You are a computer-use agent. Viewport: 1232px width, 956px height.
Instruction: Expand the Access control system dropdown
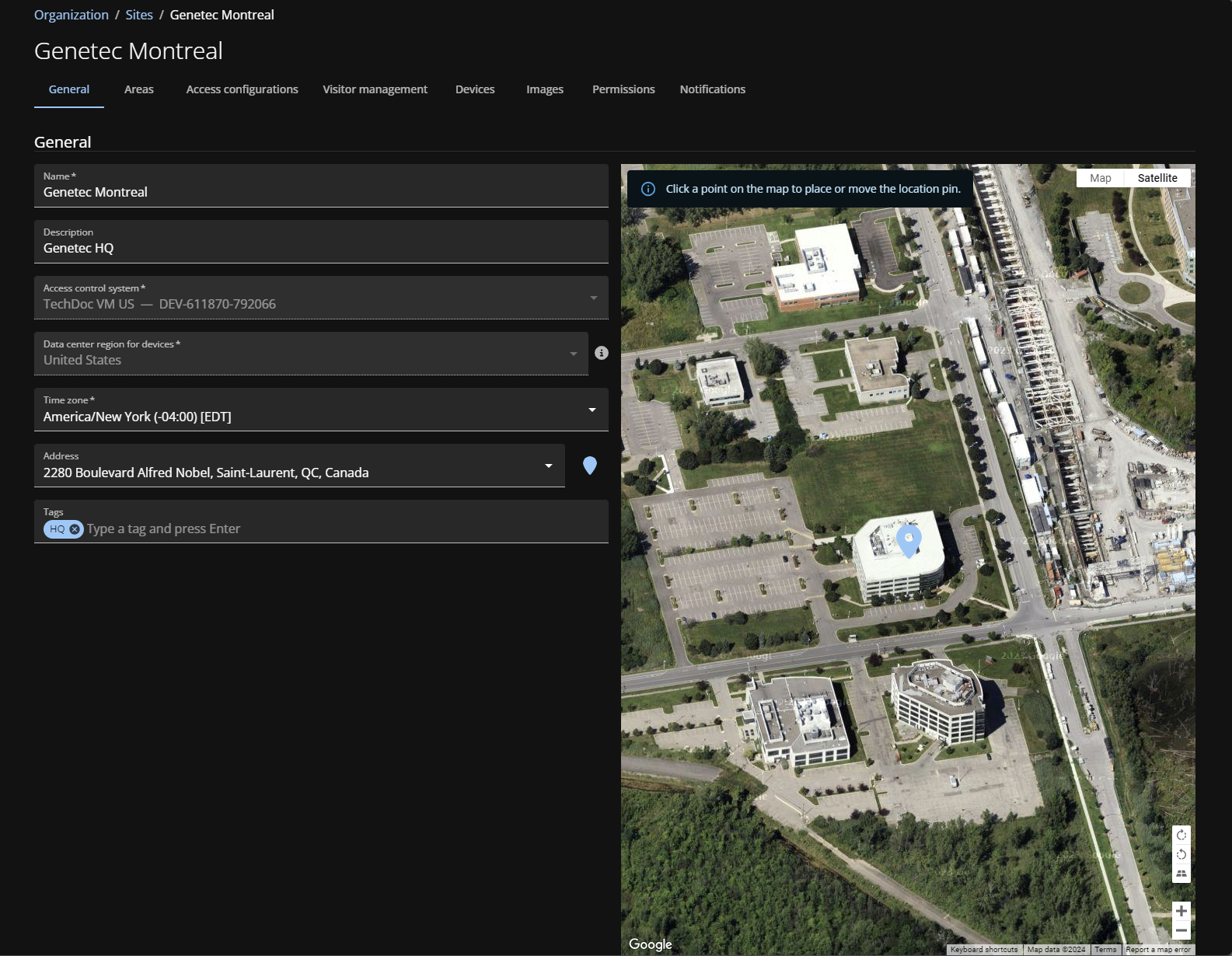point(594,298)
